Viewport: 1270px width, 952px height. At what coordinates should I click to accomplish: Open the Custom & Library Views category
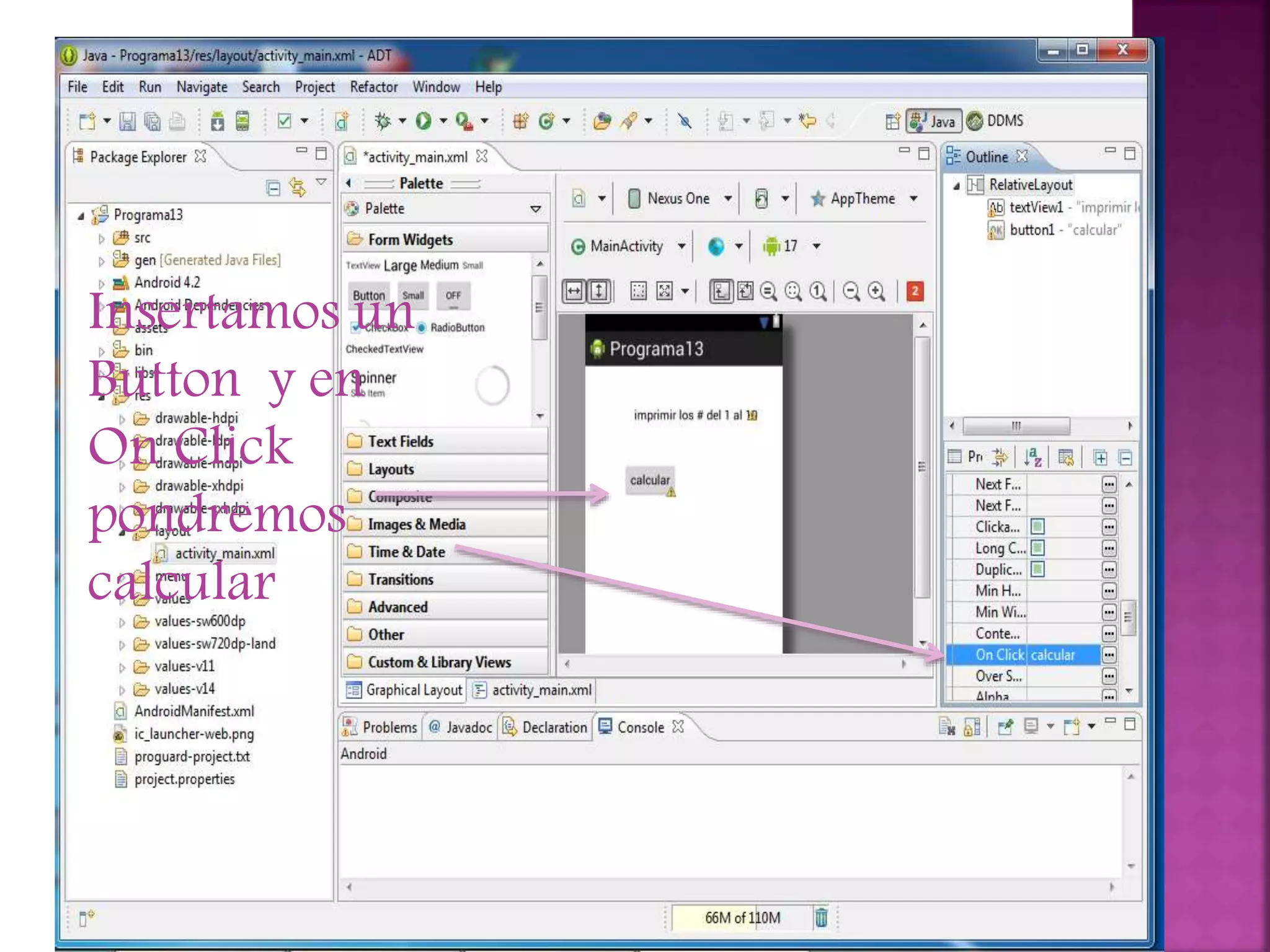coord(445,662)
